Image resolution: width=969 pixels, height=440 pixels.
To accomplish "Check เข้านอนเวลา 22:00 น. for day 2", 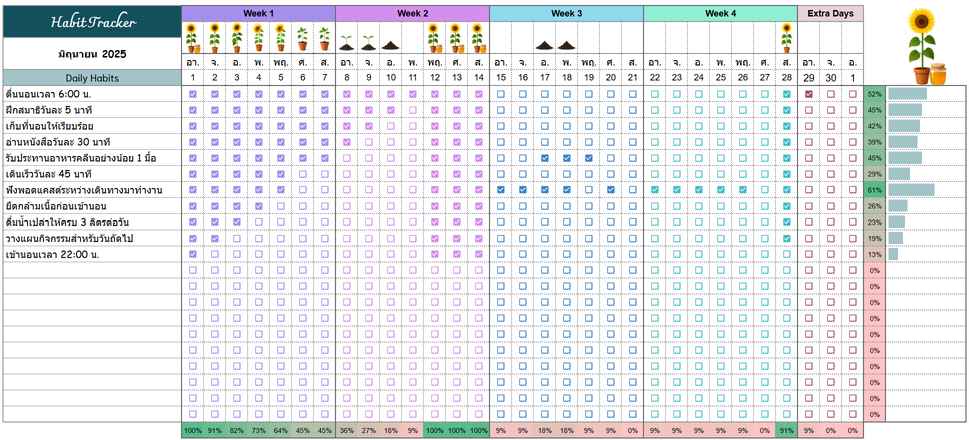I will 214,254.
